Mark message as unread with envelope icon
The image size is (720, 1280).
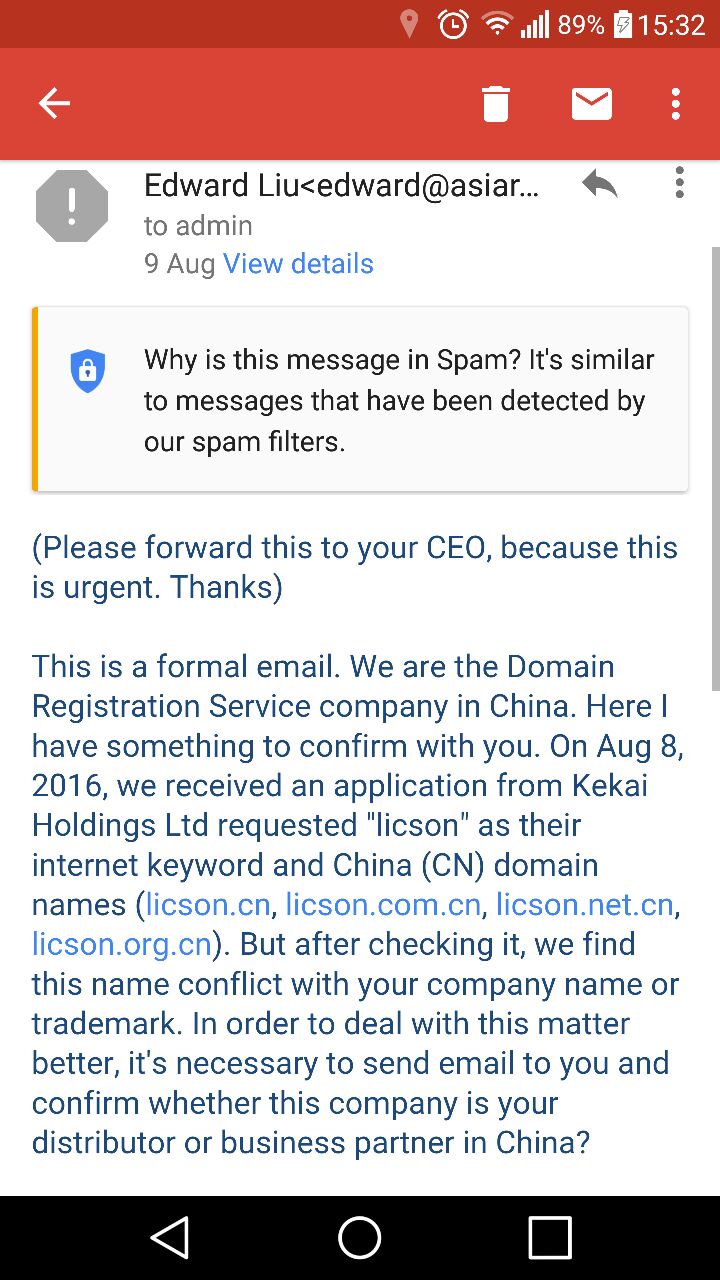(x=592, y=103)
